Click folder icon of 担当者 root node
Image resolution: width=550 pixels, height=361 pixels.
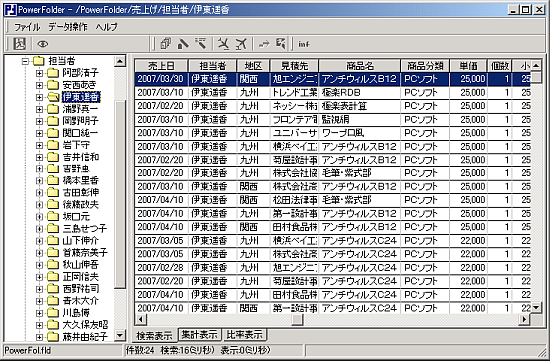coord(38,61)
